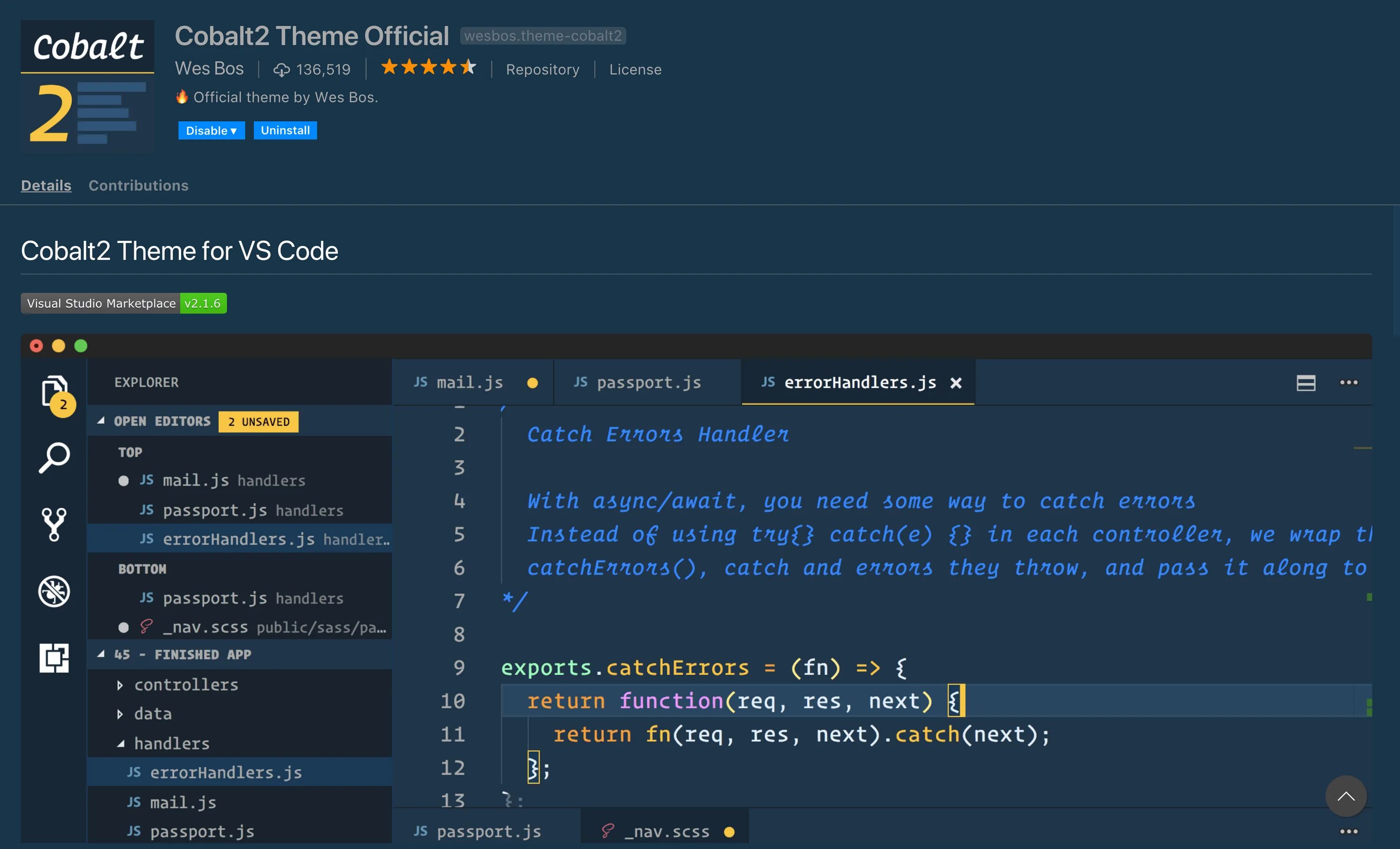Expand the data folder
Viewport: 1400px width, 849px height.
pos(120,714)
